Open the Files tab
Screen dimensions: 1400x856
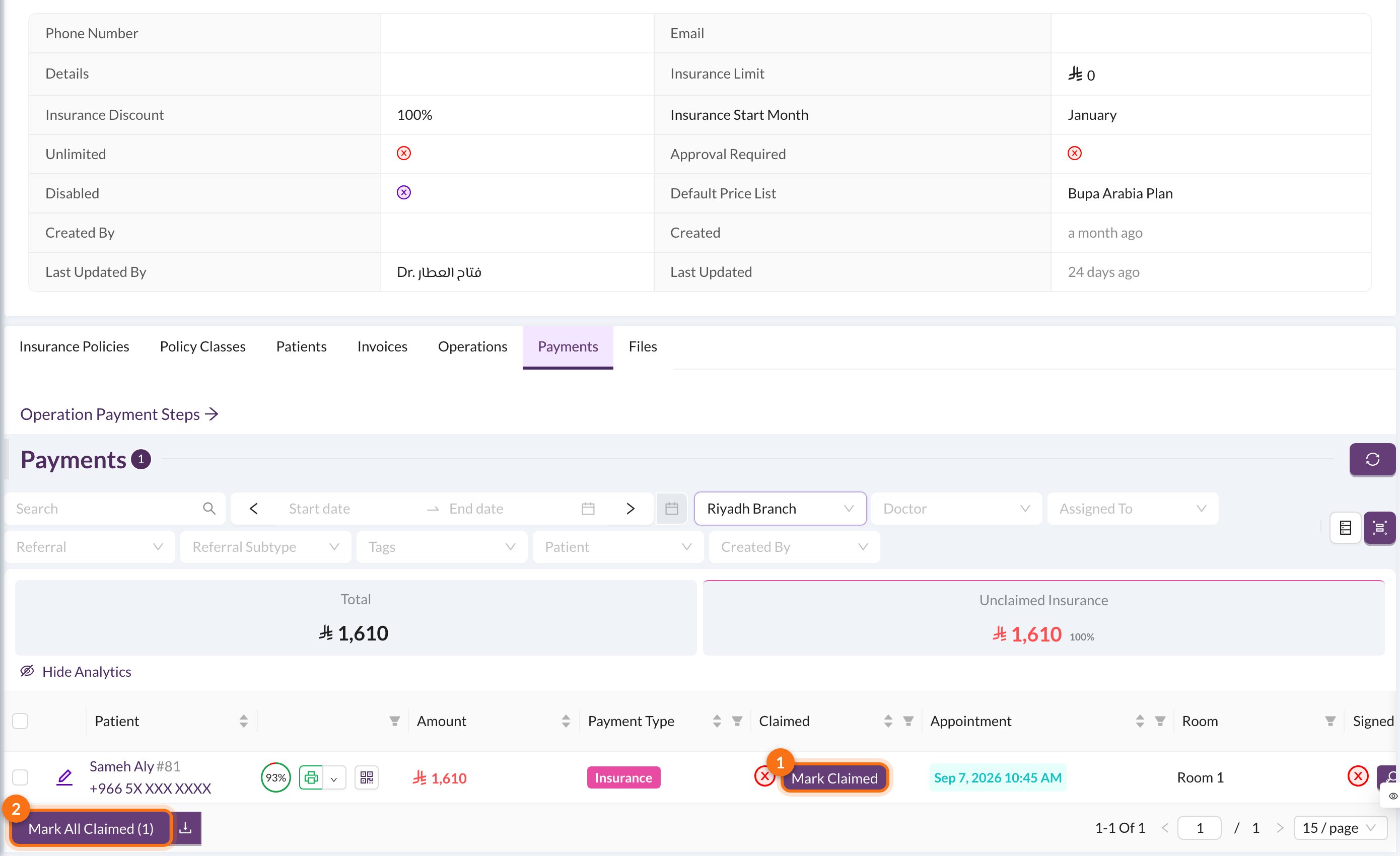tap(643, 346)
